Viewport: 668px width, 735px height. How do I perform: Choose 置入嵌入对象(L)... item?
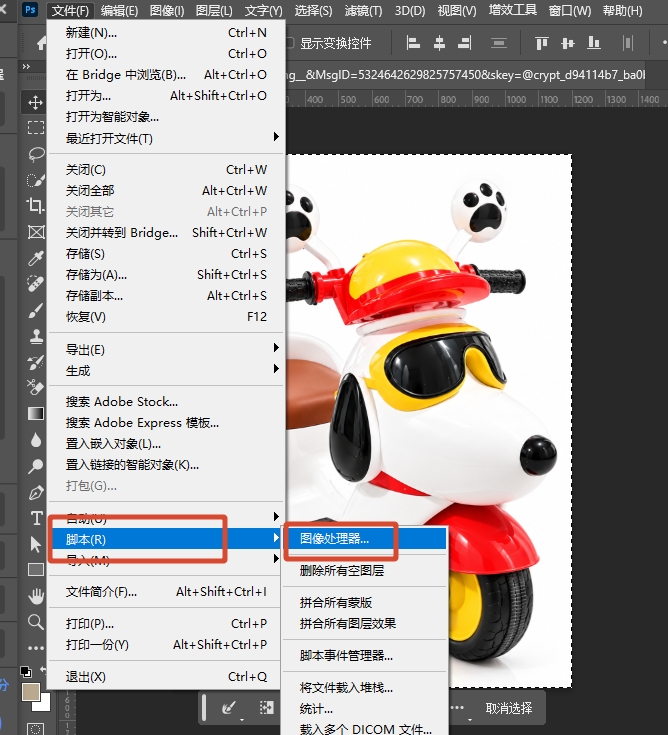166,443
